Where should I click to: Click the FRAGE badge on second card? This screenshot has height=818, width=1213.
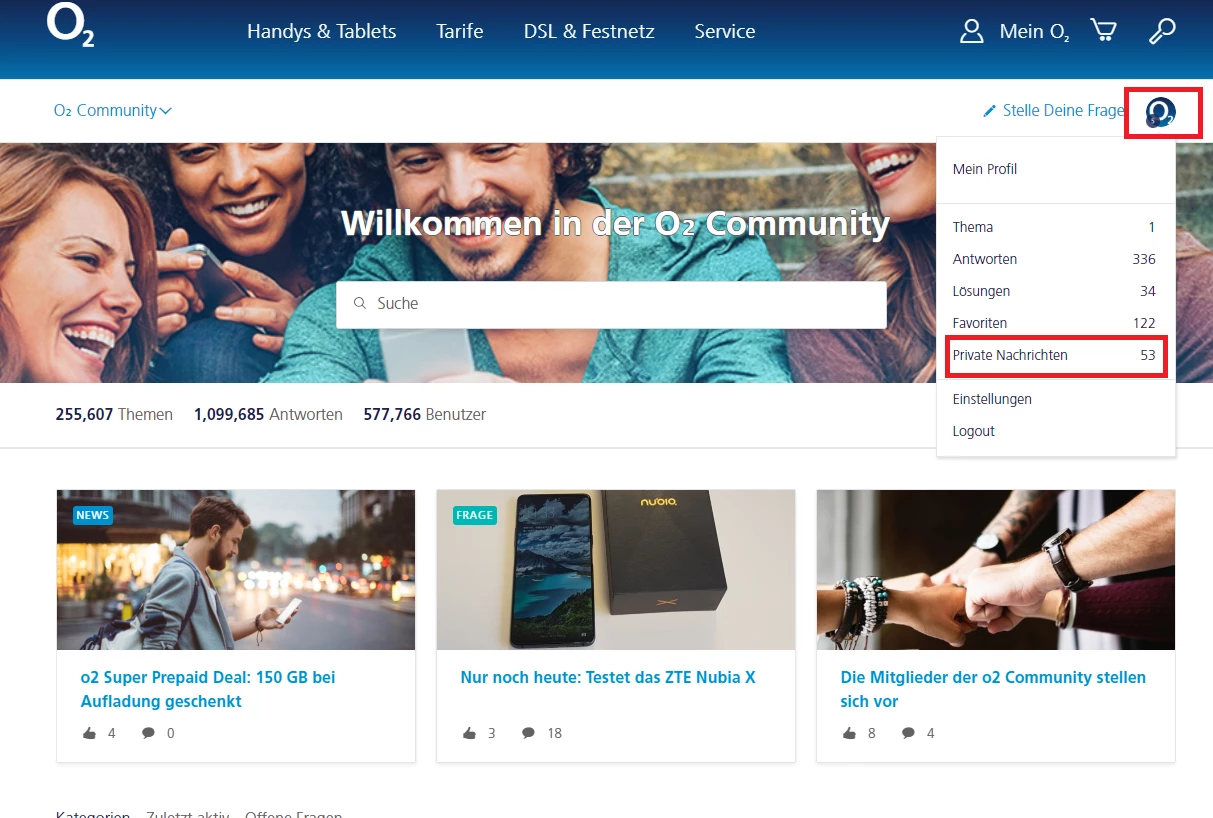click(x=474, y=515)
